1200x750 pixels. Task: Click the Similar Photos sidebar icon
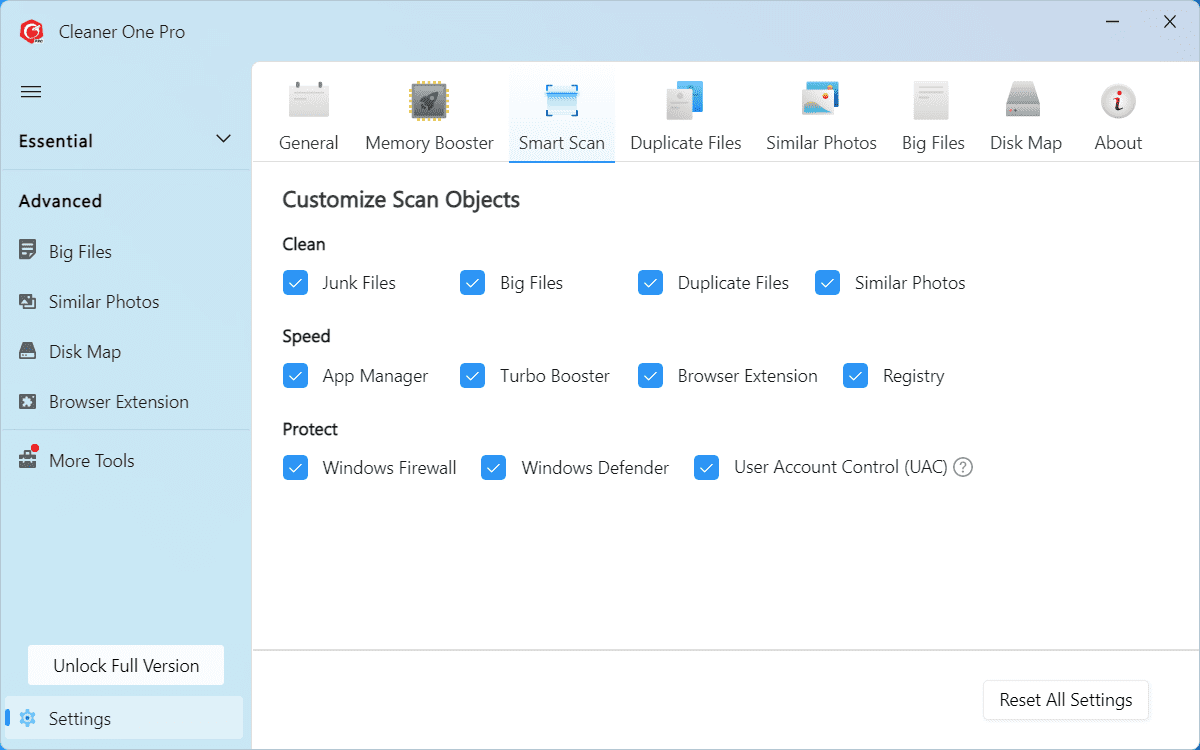coord(28,301)
